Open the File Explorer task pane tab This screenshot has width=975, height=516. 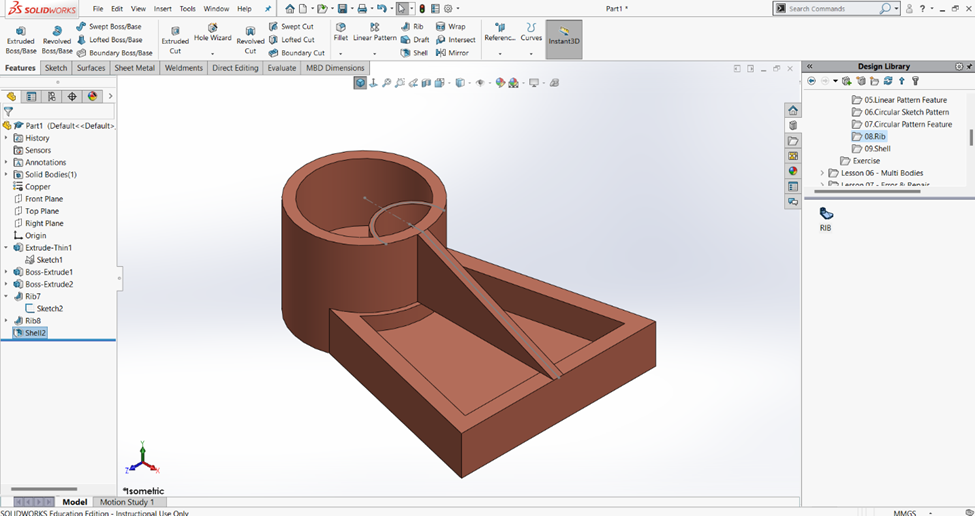793,141
